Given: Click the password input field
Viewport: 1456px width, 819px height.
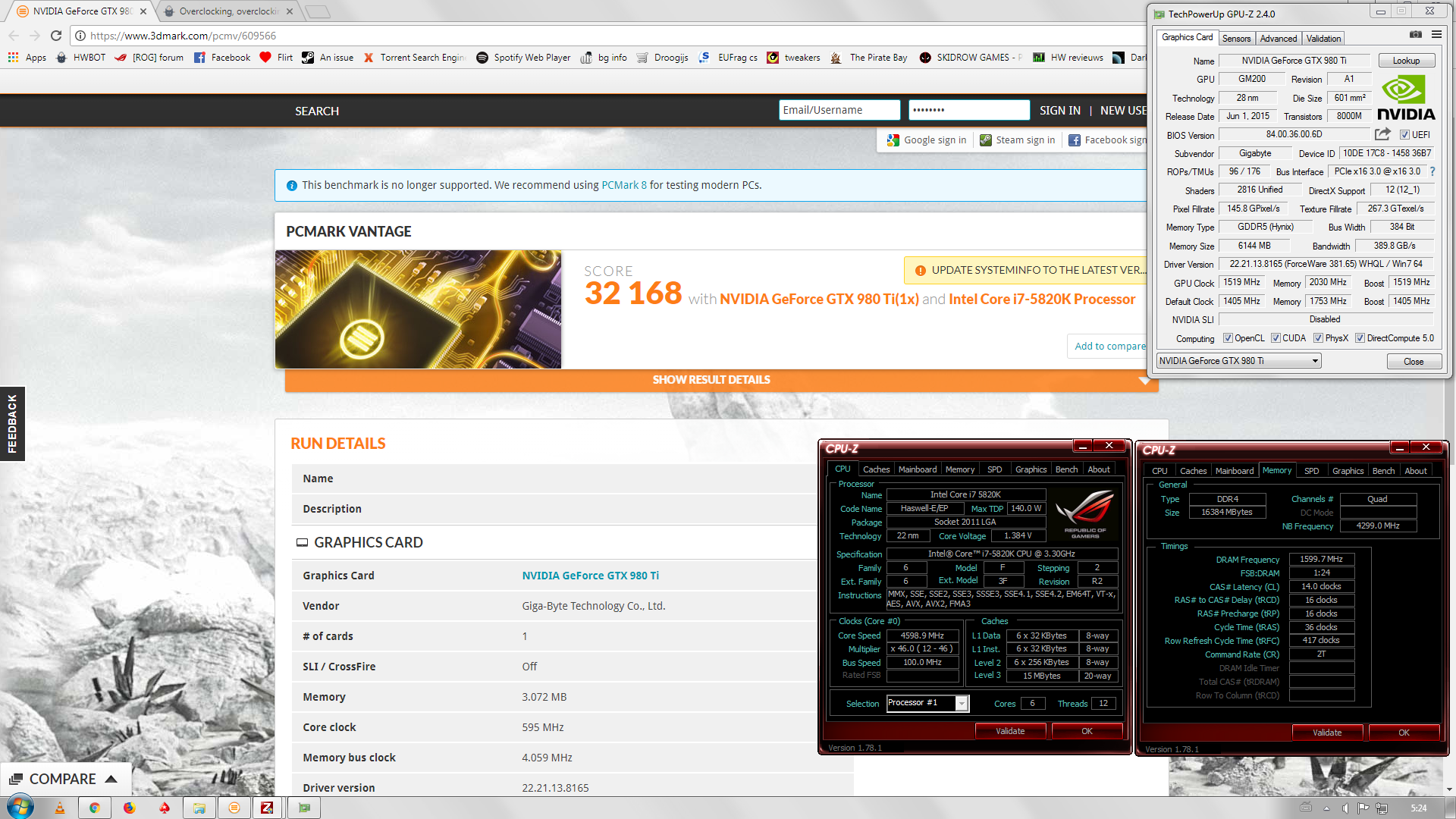Looking at the screenshot, I should coord(969,110).
